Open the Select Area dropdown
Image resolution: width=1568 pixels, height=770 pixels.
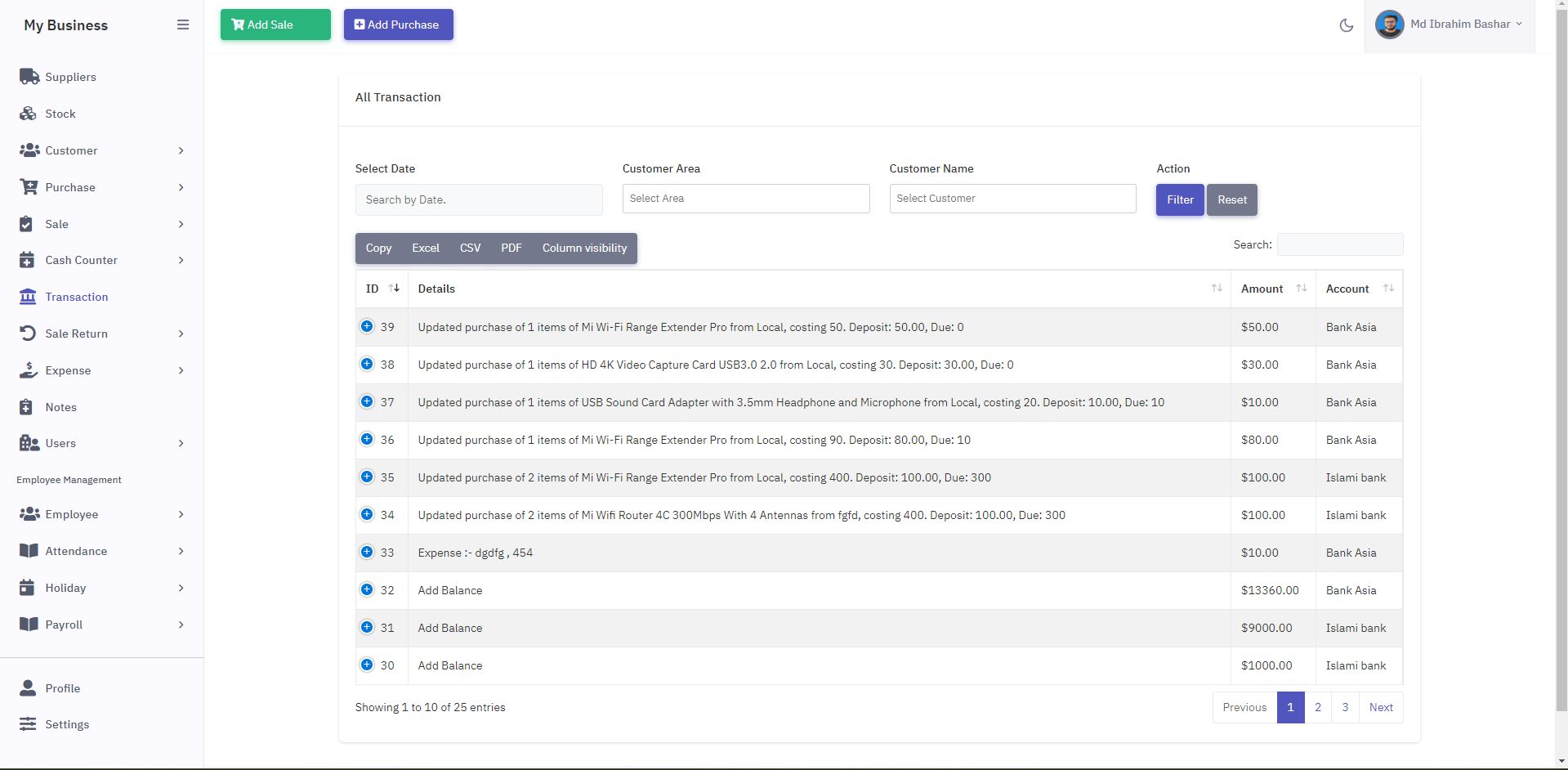(x=746, y=199)
